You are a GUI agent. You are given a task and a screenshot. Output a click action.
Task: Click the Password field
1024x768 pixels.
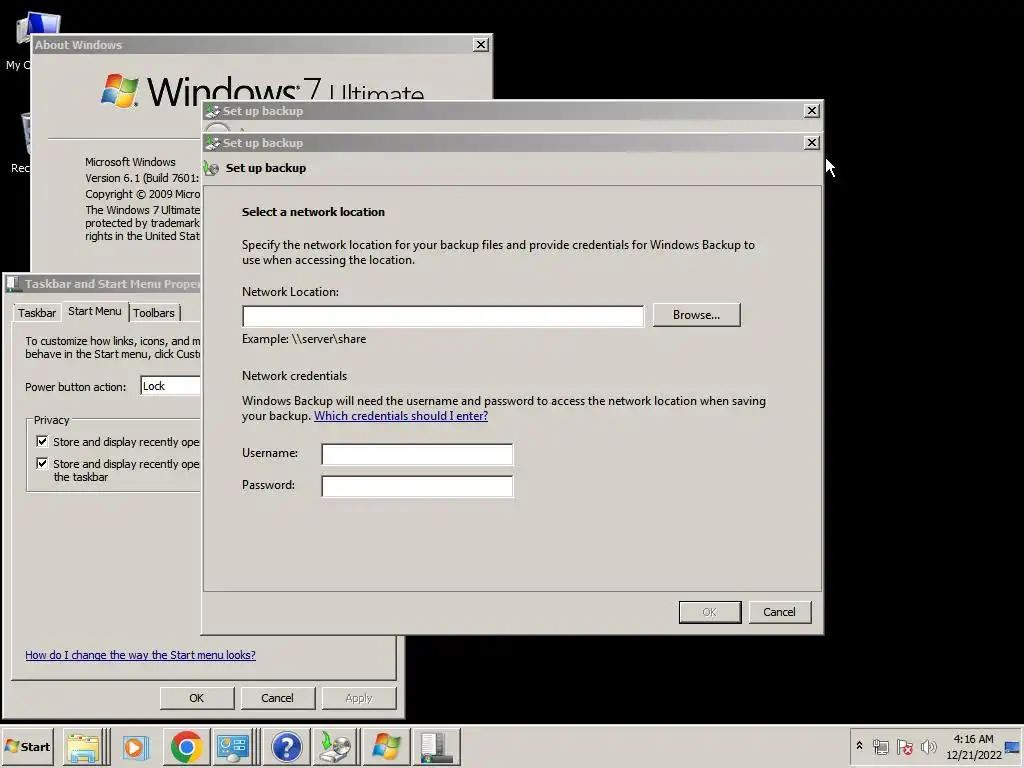tap(417, 486)
